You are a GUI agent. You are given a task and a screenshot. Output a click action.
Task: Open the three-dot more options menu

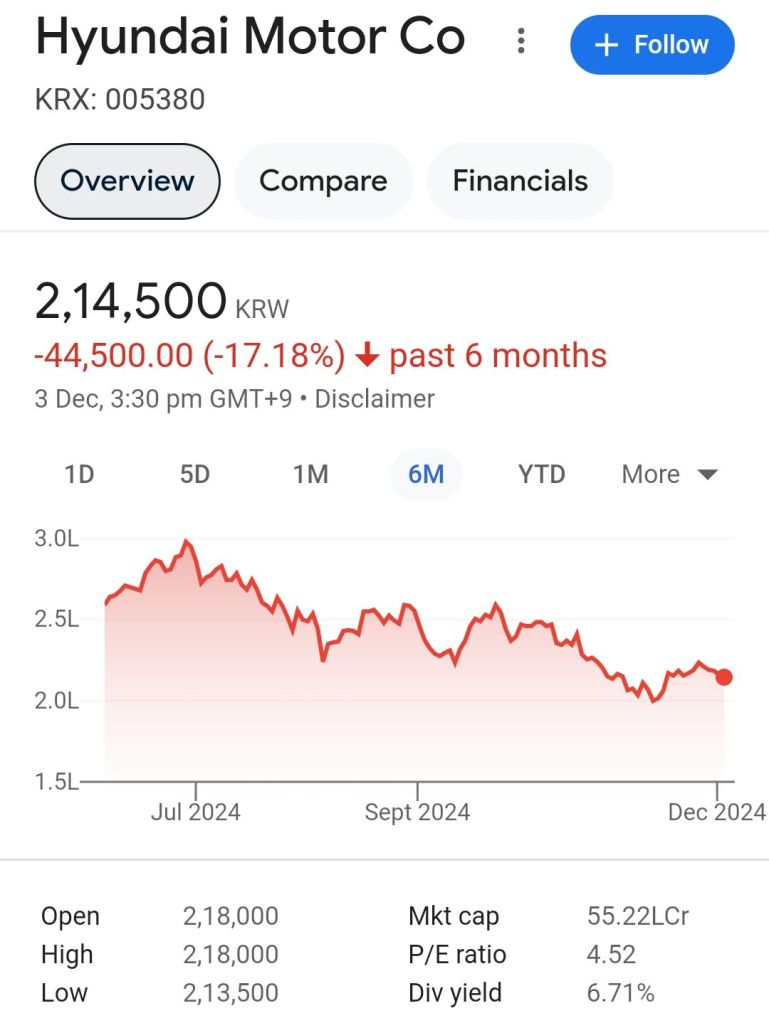pos(520,42)
